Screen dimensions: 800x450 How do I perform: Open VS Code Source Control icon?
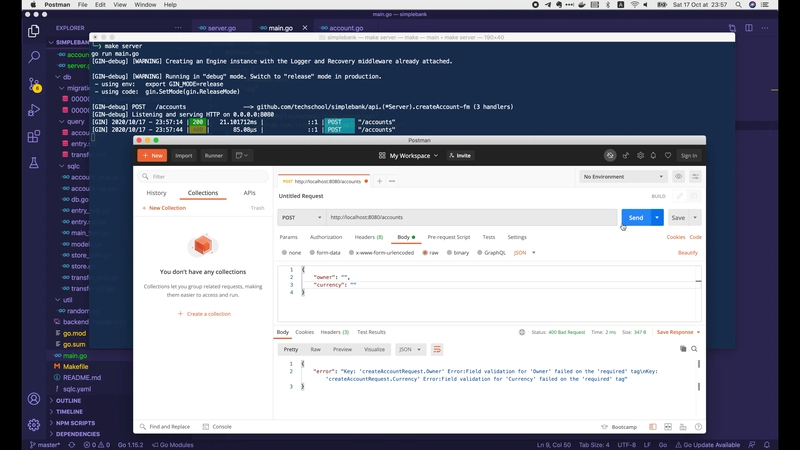pyautogui.click(x=34, y=84)
